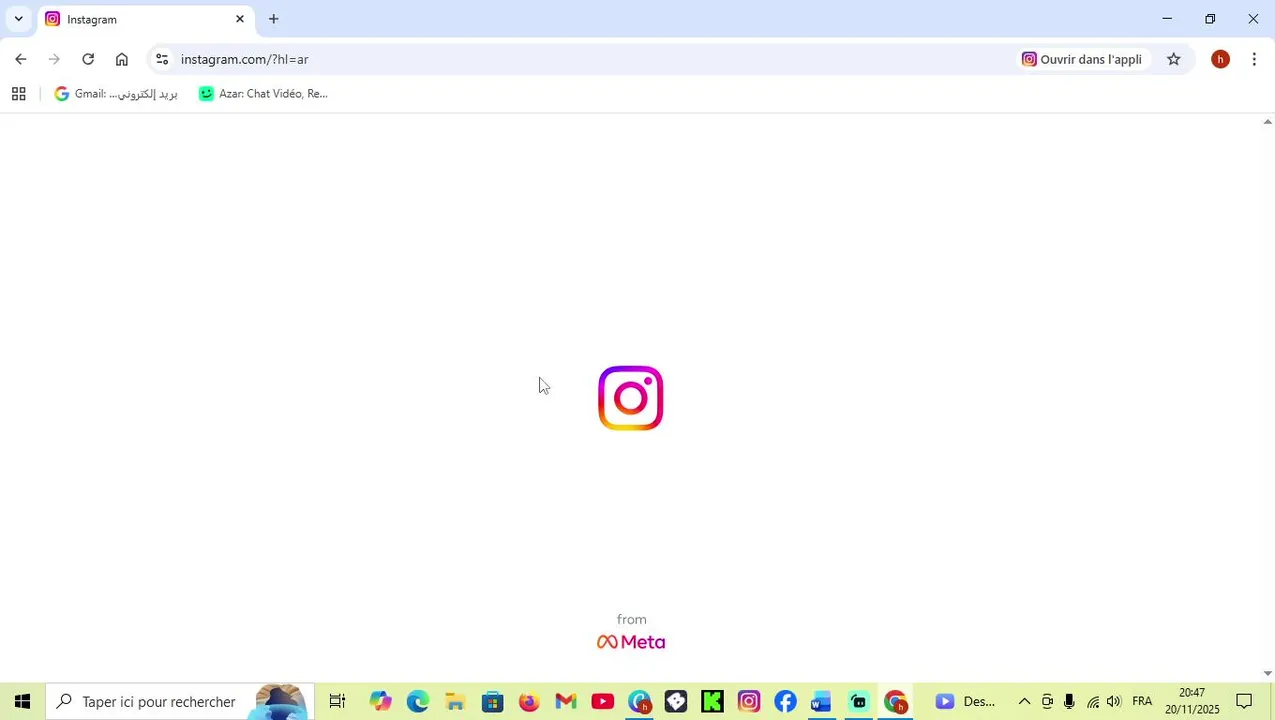Open the green K app on taskbar
Viewport: 1275px width, 720px height.
[712, 701]
